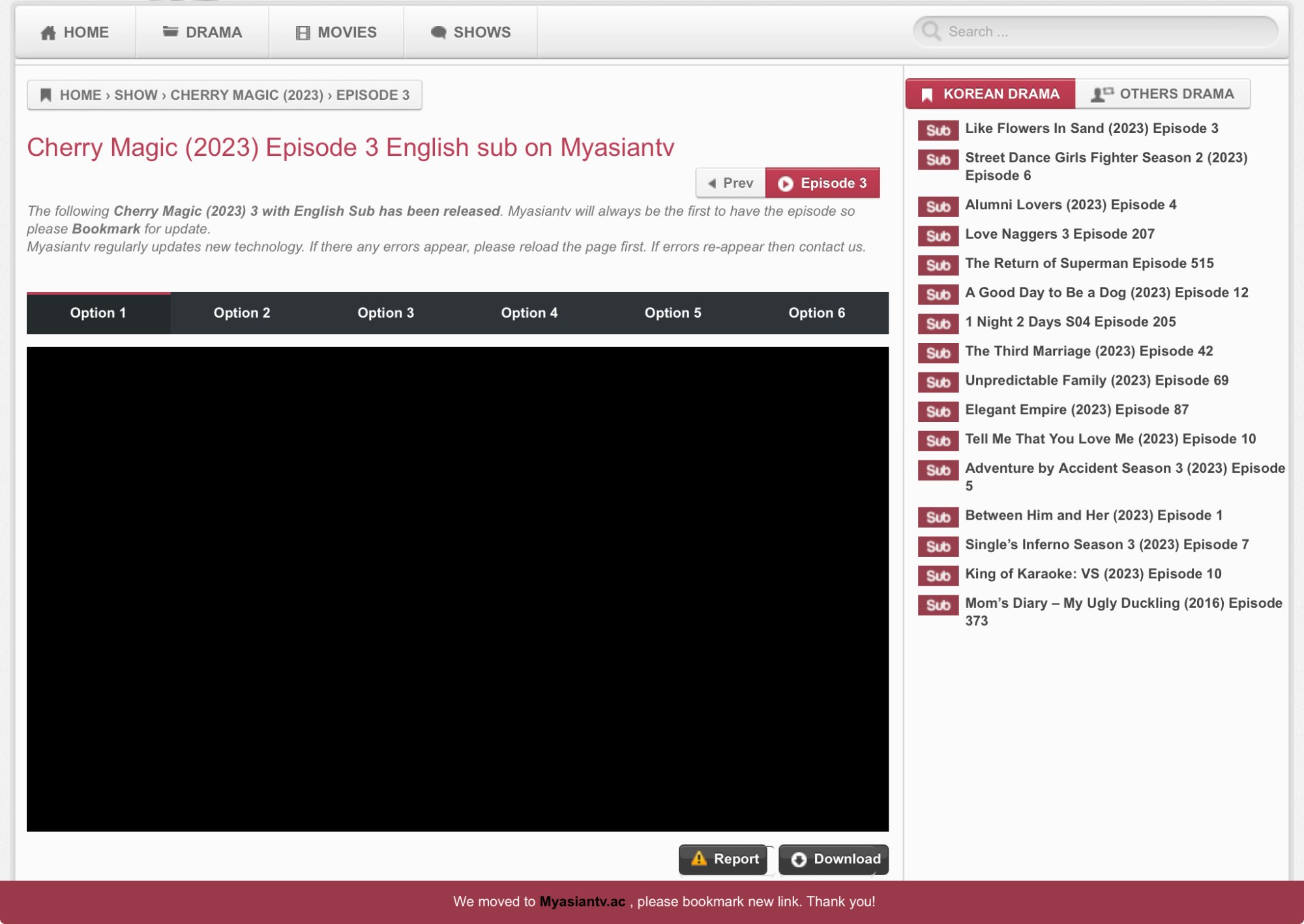This screenshot has height=924, width=1304.
Task: Switch to Option 2 video source
Action: pyautogui.click(x=242, y=313)
